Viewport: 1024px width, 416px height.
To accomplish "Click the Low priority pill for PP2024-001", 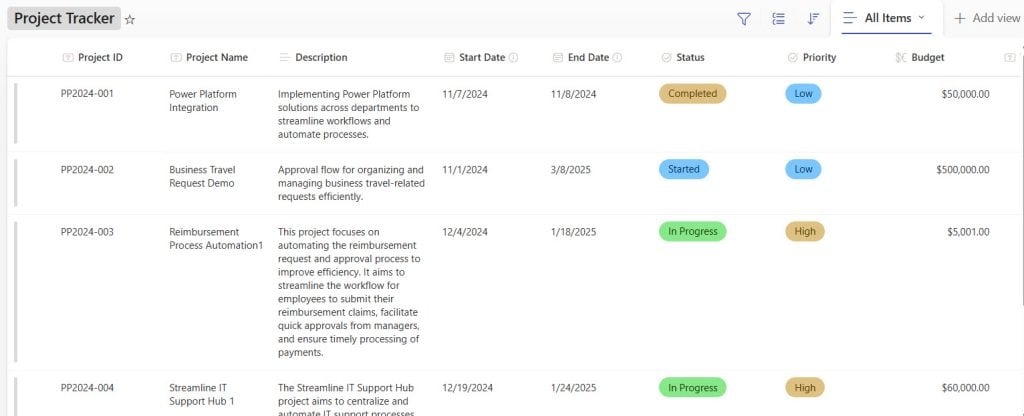I will click(x=803, y=93).
